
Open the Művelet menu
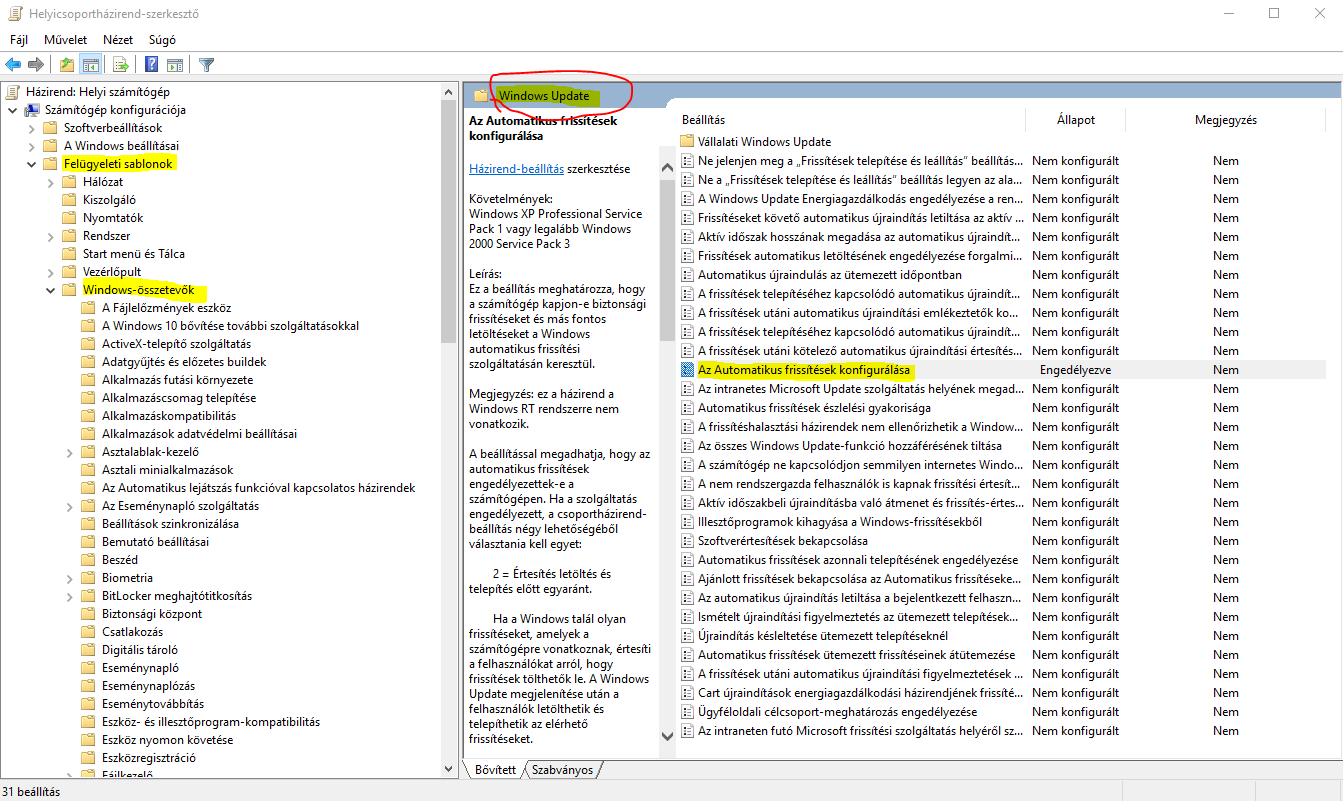pos(66,40)
